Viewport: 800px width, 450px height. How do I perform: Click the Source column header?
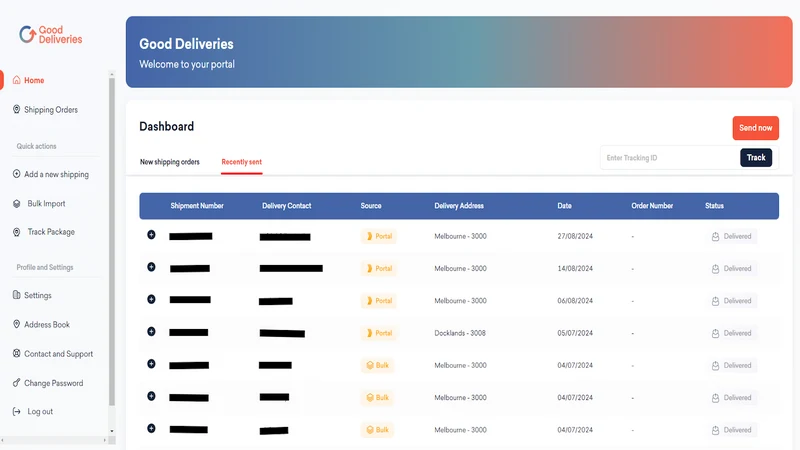(371, 206)
